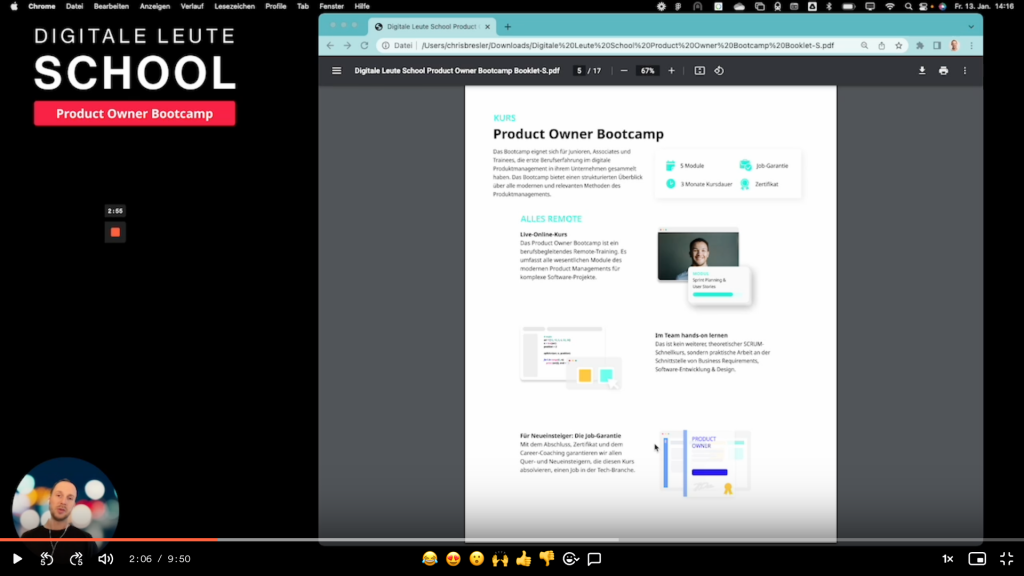Go back in Chrome
The image size is (1024, 576).
pos(330,46)
